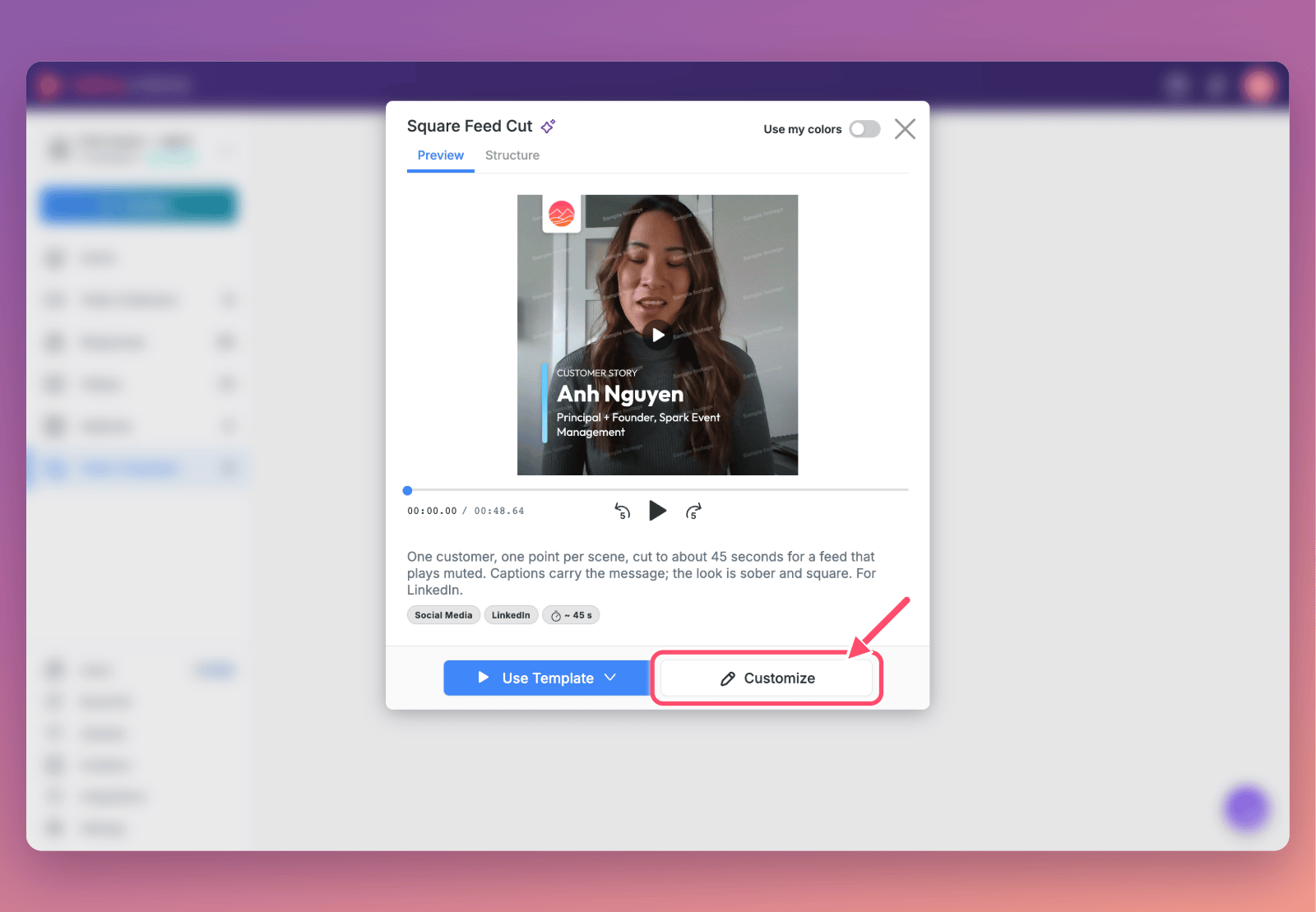Viewport: 1316px width, 912px height.
Task: Click the sparkle icon beside Square Feed Cut
Action: [548, 126]
